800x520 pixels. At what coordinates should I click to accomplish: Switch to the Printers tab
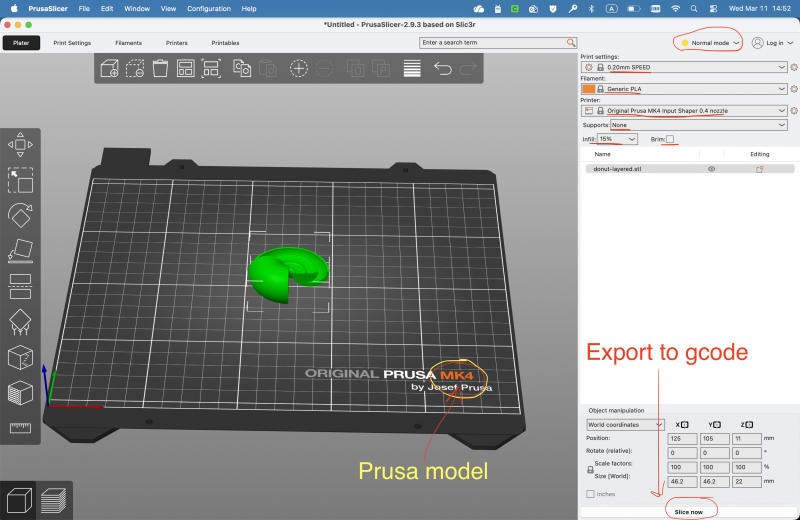[x=177, y=43]
